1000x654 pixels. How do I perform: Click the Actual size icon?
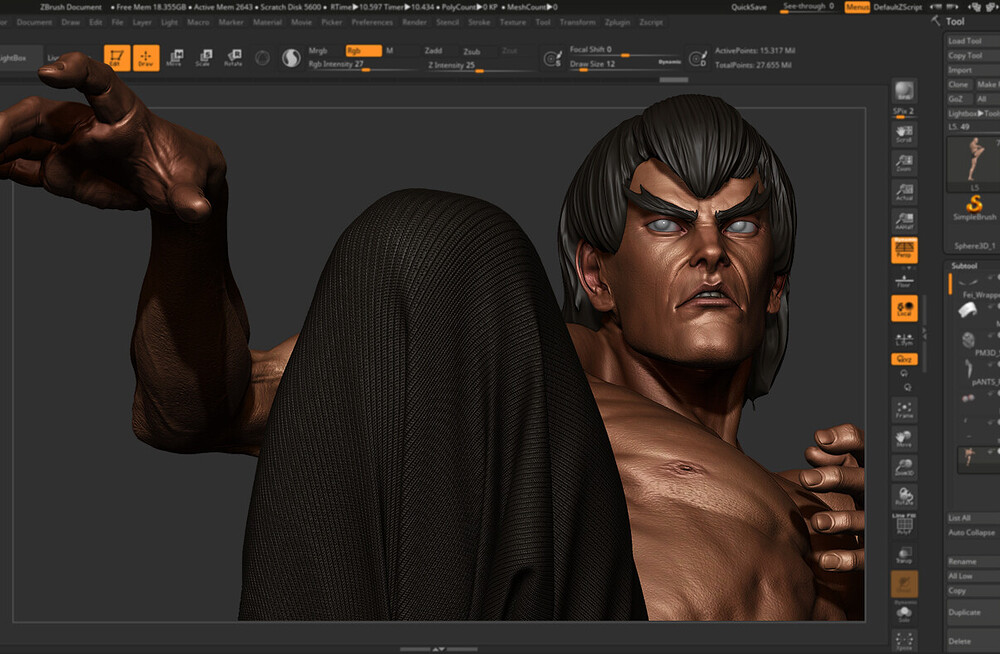[904, 192]
